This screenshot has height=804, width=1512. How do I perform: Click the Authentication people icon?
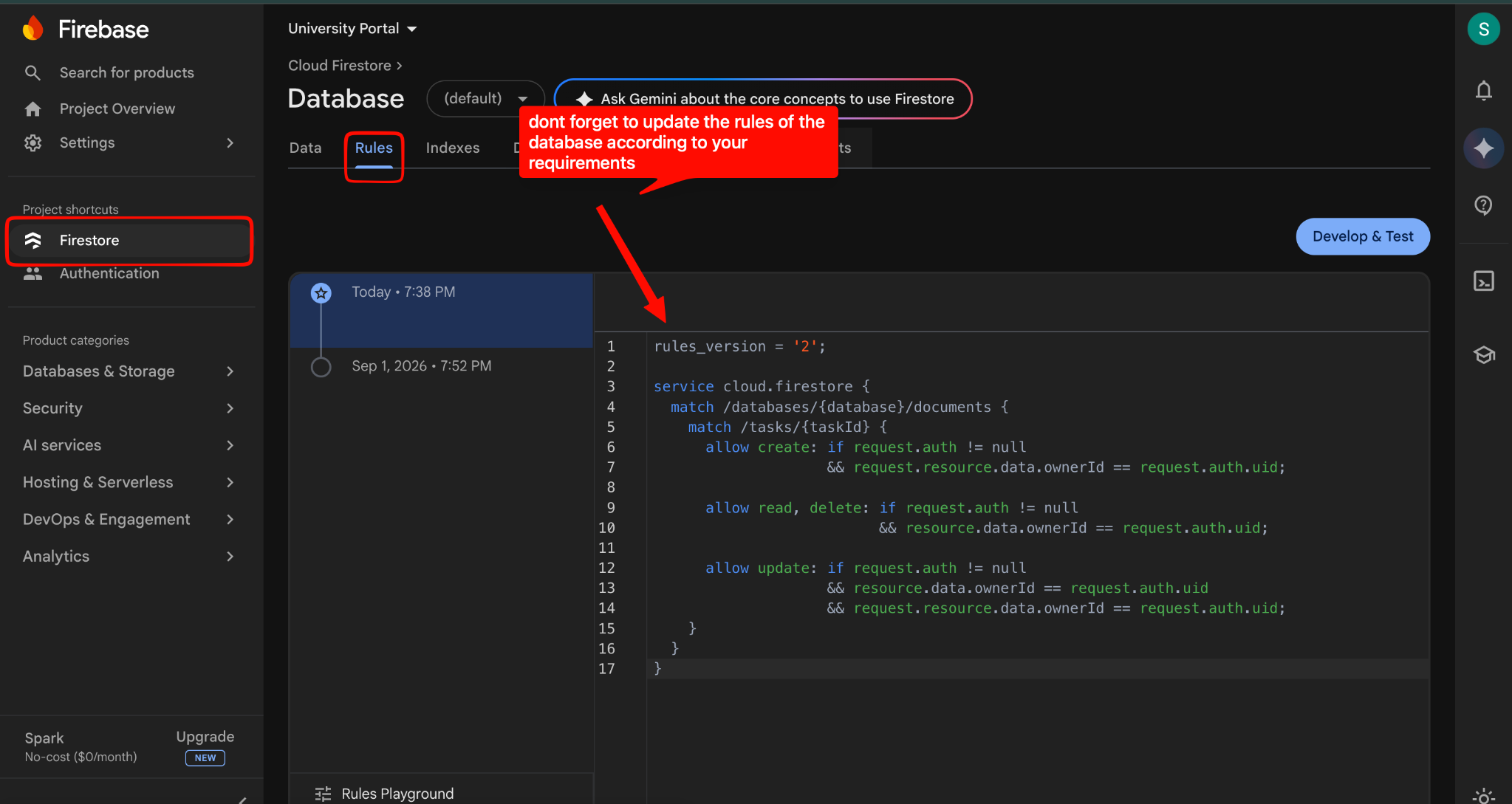[33, 273]
